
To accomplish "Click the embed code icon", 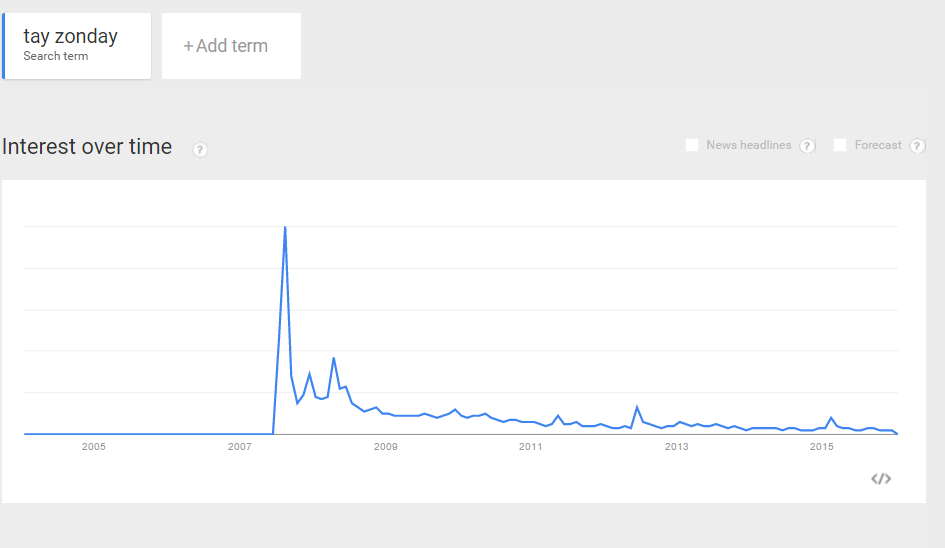I will click(x=880, y=479).
